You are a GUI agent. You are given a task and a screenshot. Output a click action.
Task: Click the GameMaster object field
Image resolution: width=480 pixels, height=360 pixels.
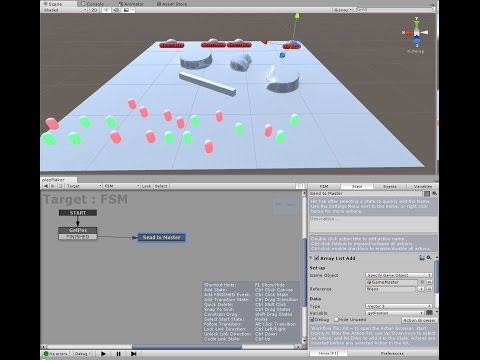(392, 282)
